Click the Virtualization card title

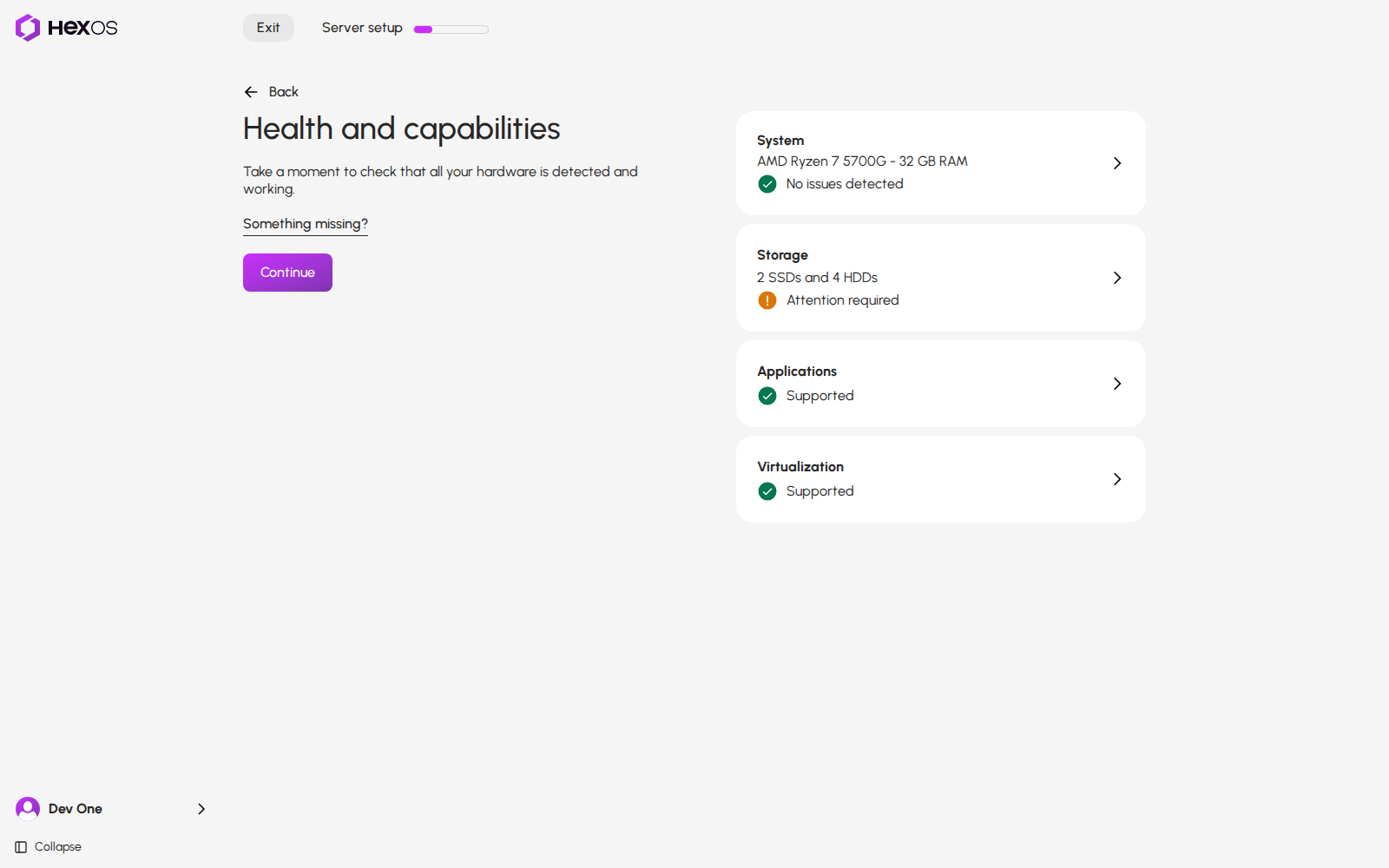click(800, 467)
